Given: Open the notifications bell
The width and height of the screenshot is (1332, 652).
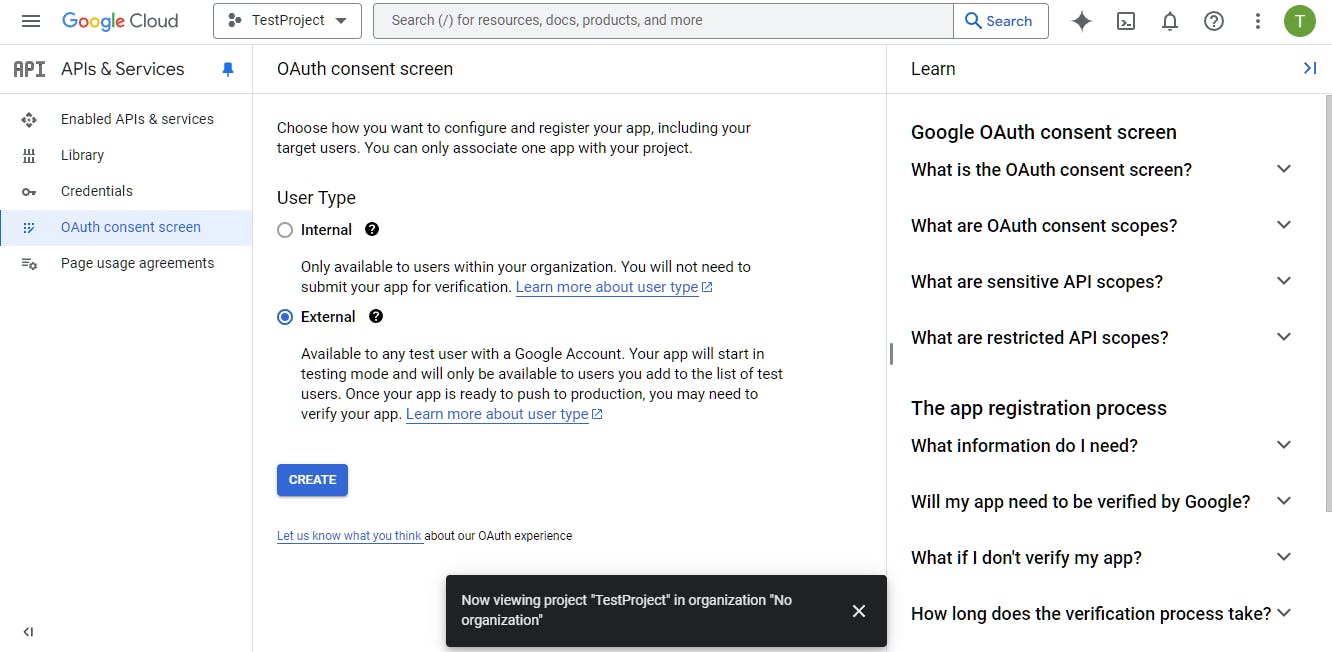Looking at the screenshot, I should (x=1170, y=21).
